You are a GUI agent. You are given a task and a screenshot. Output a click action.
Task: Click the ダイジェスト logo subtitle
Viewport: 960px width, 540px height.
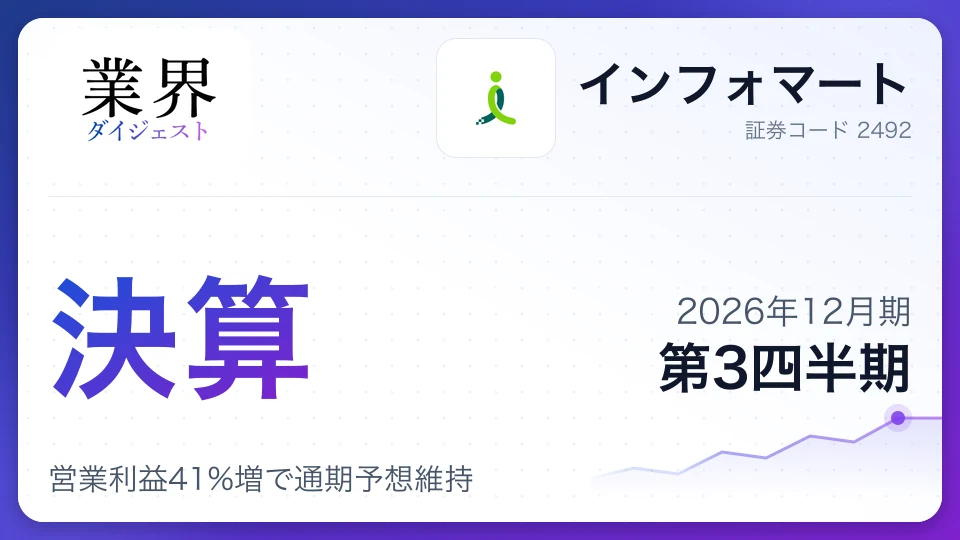[148, 131]
